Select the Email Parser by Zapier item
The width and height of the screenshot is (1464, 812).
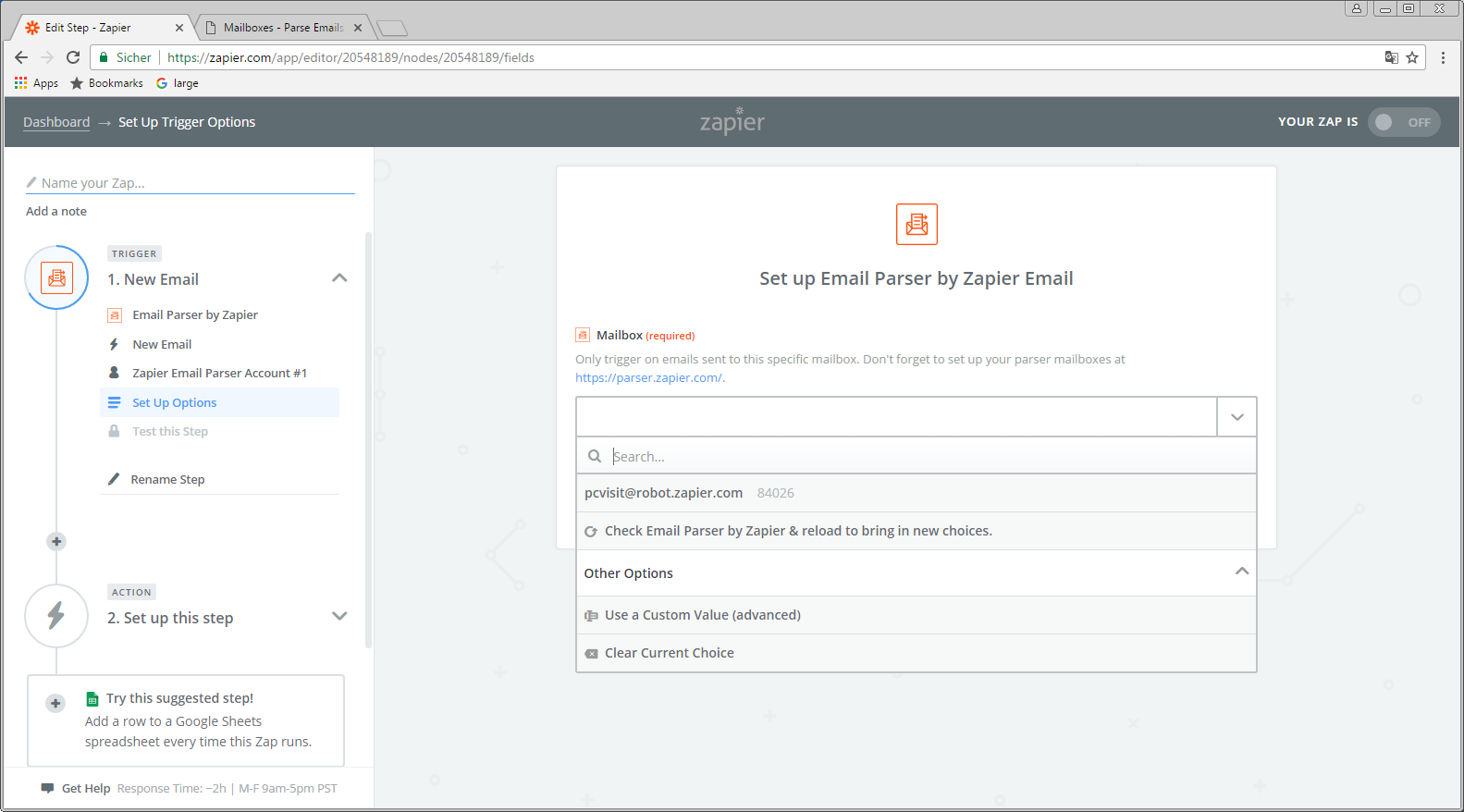(x=219, y=315)
